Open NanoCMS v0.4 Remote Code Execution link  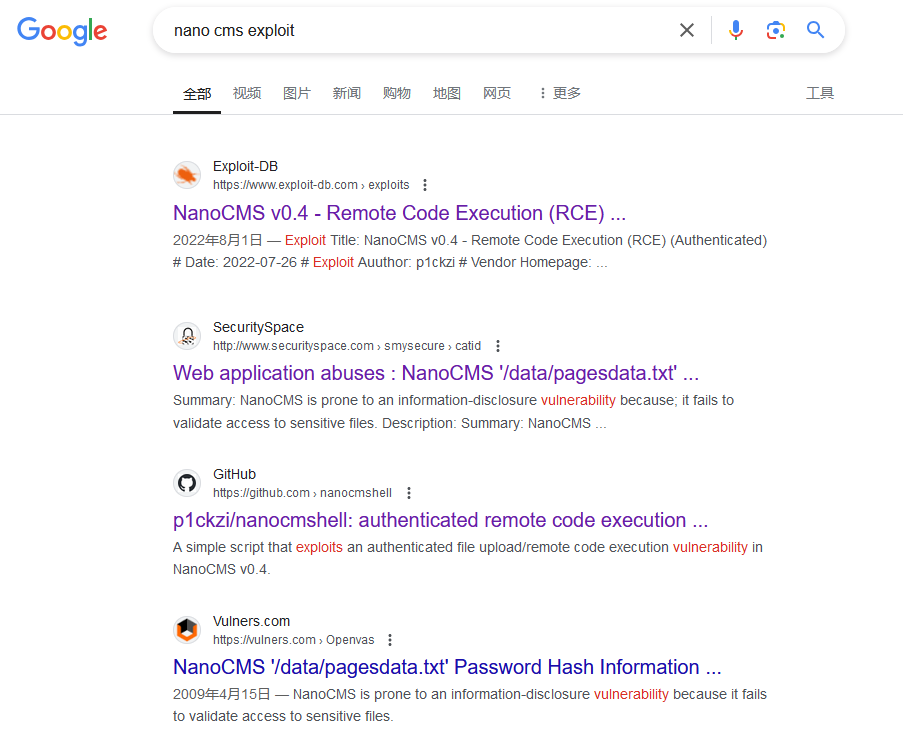pos(400,213)
